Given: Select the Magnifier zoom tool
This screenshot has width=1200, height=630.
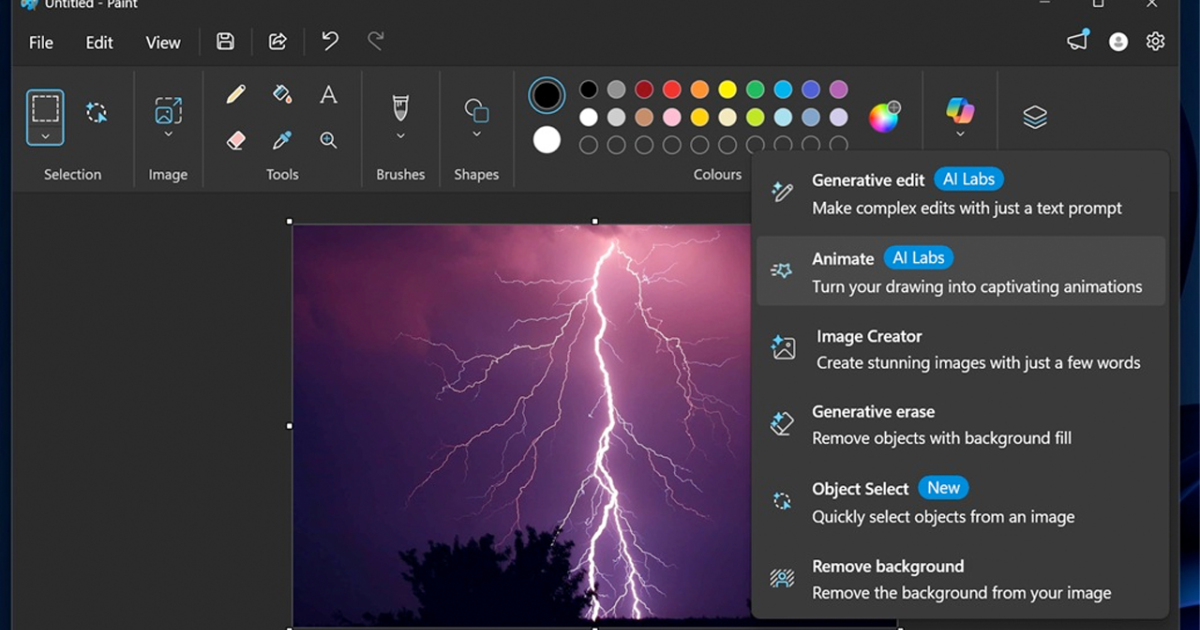Looking at the screenshot, I should [x=328, y=140].
